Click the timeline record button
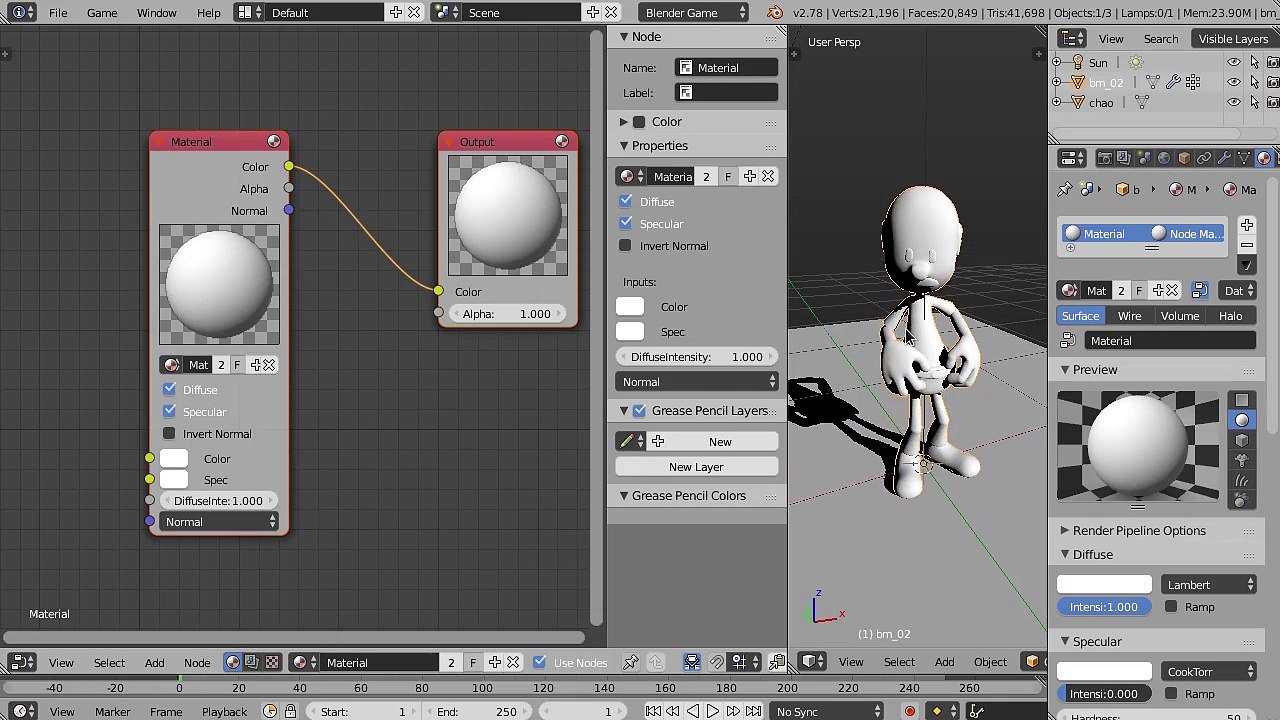The width and height of the screenshot is (1280, 720). tap(910, 712)
